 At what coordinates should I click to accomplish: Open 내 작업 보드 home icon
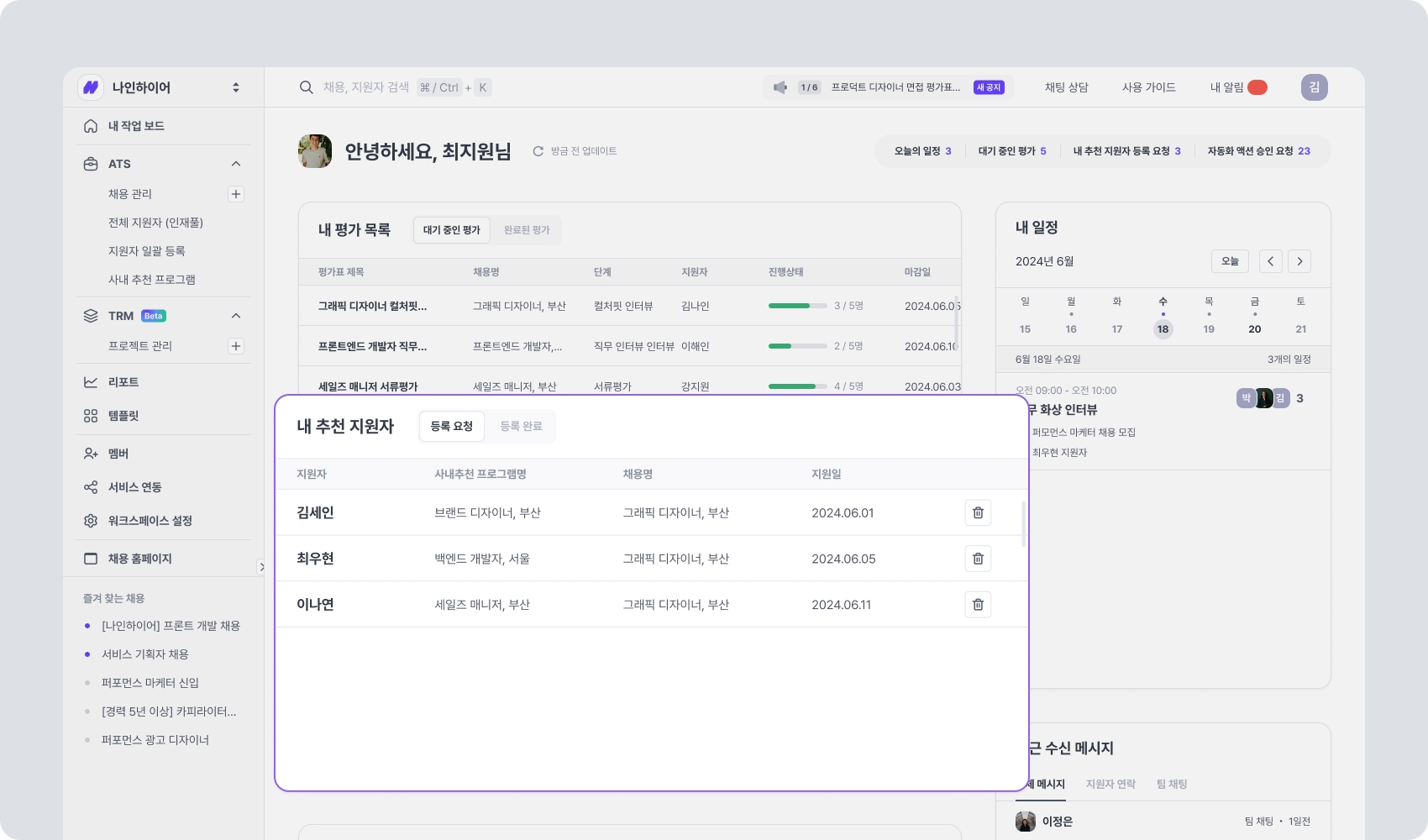pyautogui.click(x=91, y=126)
